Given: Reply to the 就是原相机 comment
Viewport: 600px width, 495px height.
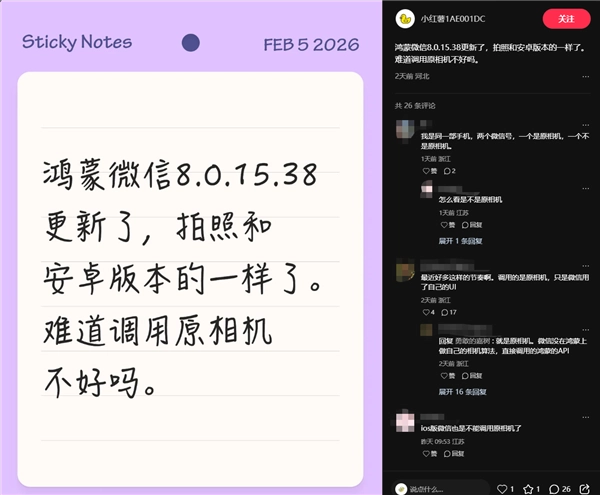Looking at the screenshot, I should 472,376.
